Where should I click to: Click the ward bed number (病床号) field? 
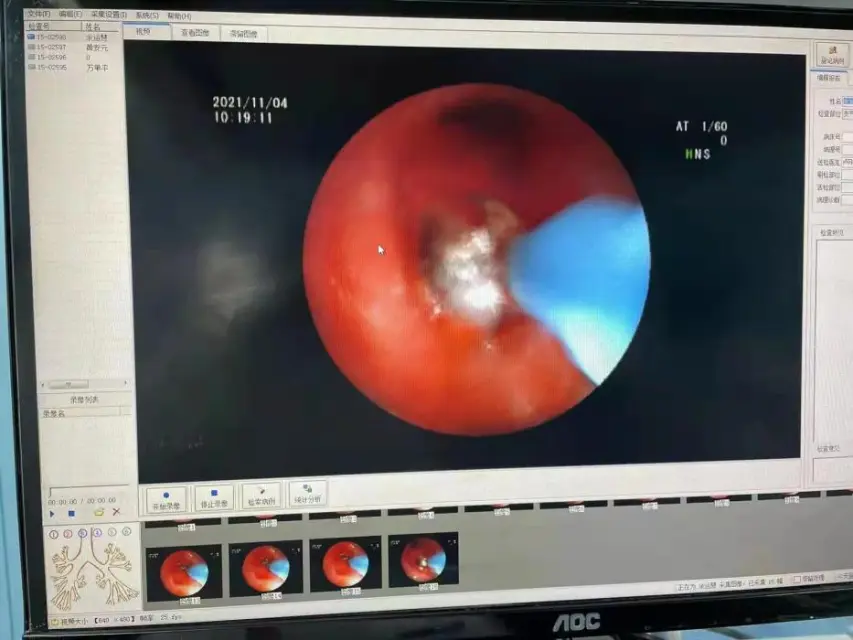[x=848, y=137]
